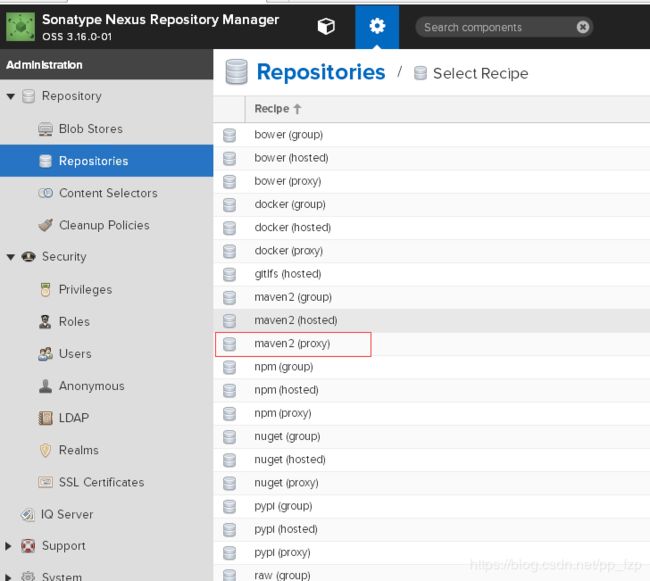Expand the System tree node

coord(8,577)
